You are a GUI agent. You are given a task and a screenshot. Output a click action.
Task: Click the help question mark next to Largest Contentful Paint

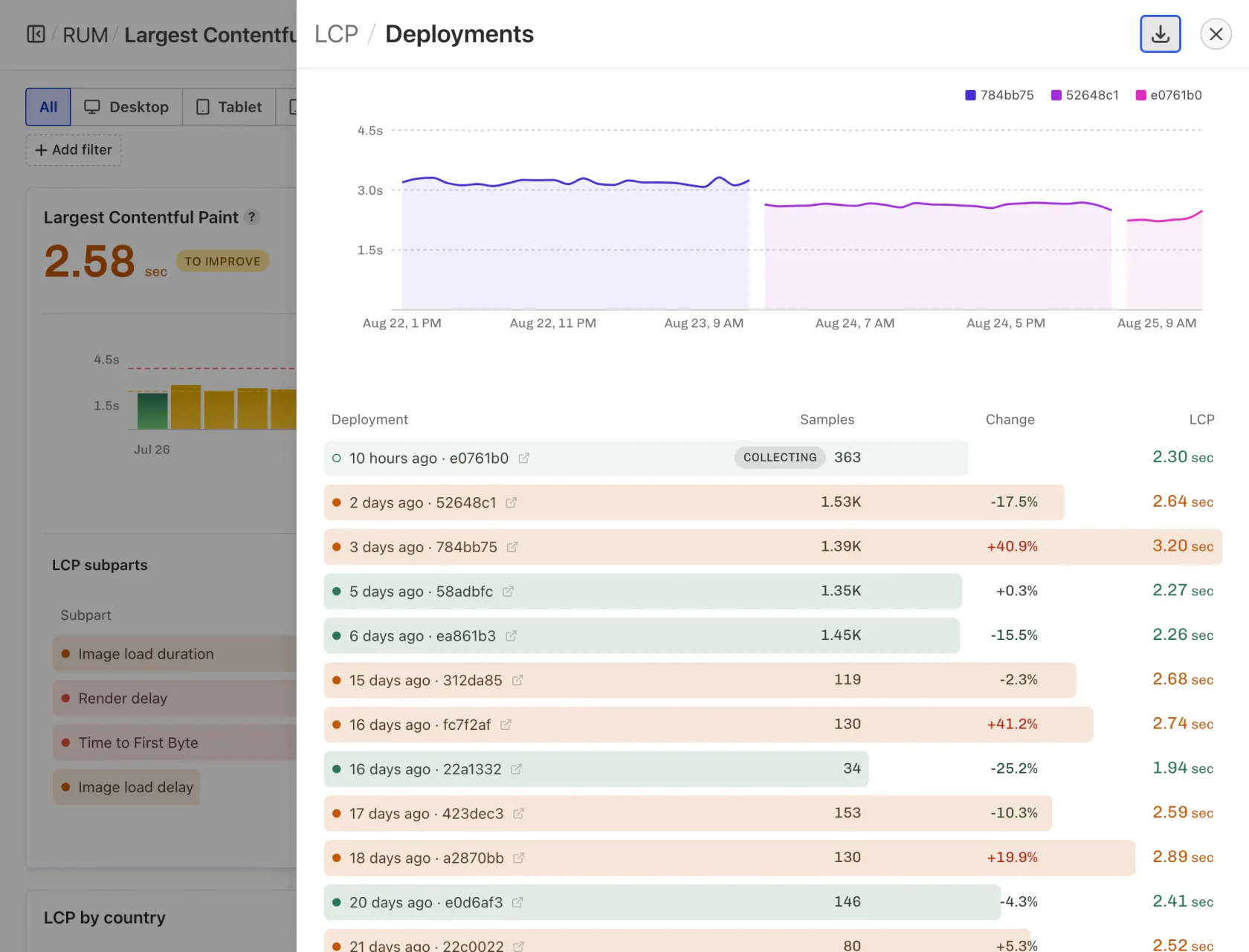coord(252,217)
